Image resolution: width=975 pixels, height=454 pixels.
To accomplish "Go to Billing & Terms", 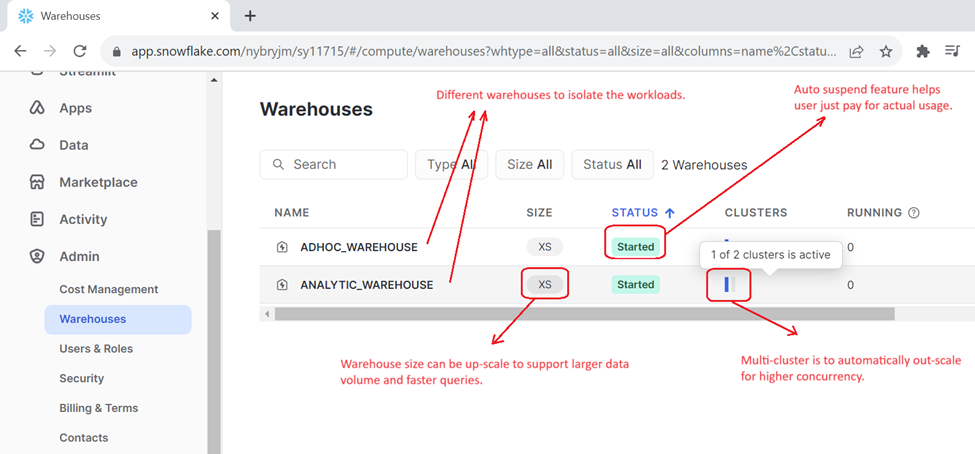I will (99, 408).
